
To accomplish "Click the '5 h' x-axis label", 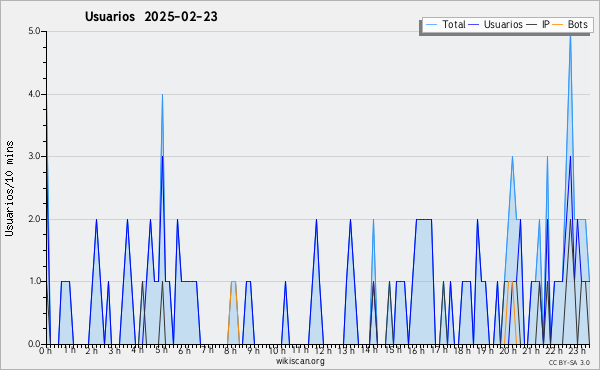I will click(161, 351).
